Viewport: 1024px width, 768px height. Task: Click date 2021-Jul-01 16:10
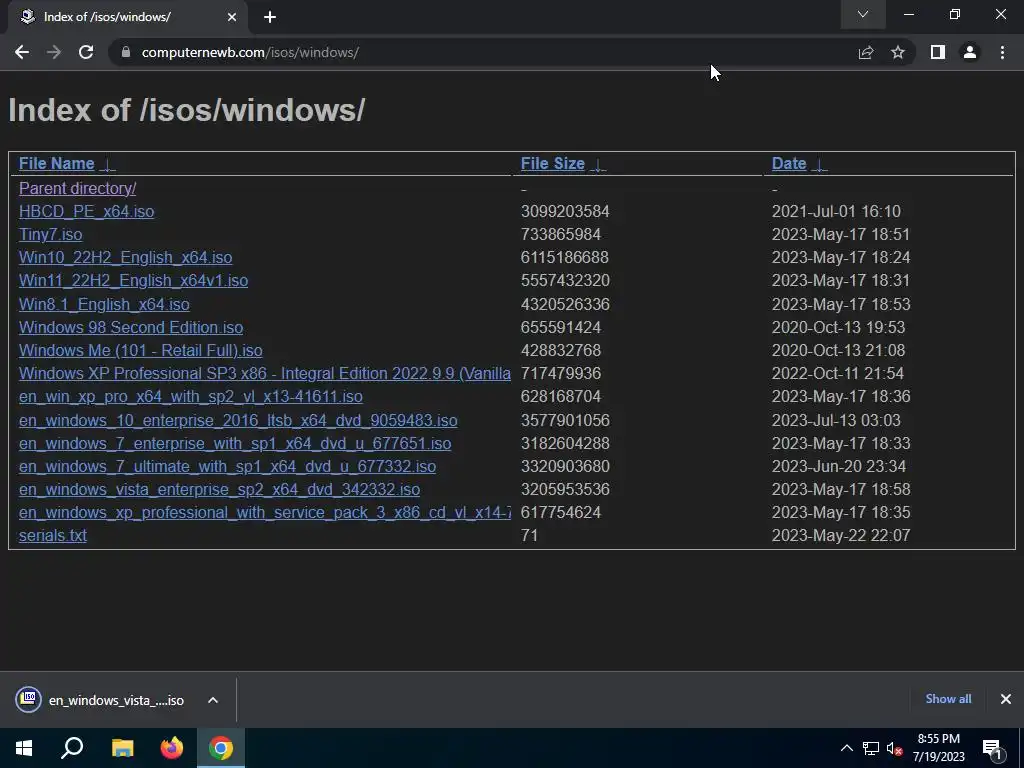click(x=836, y=211)
